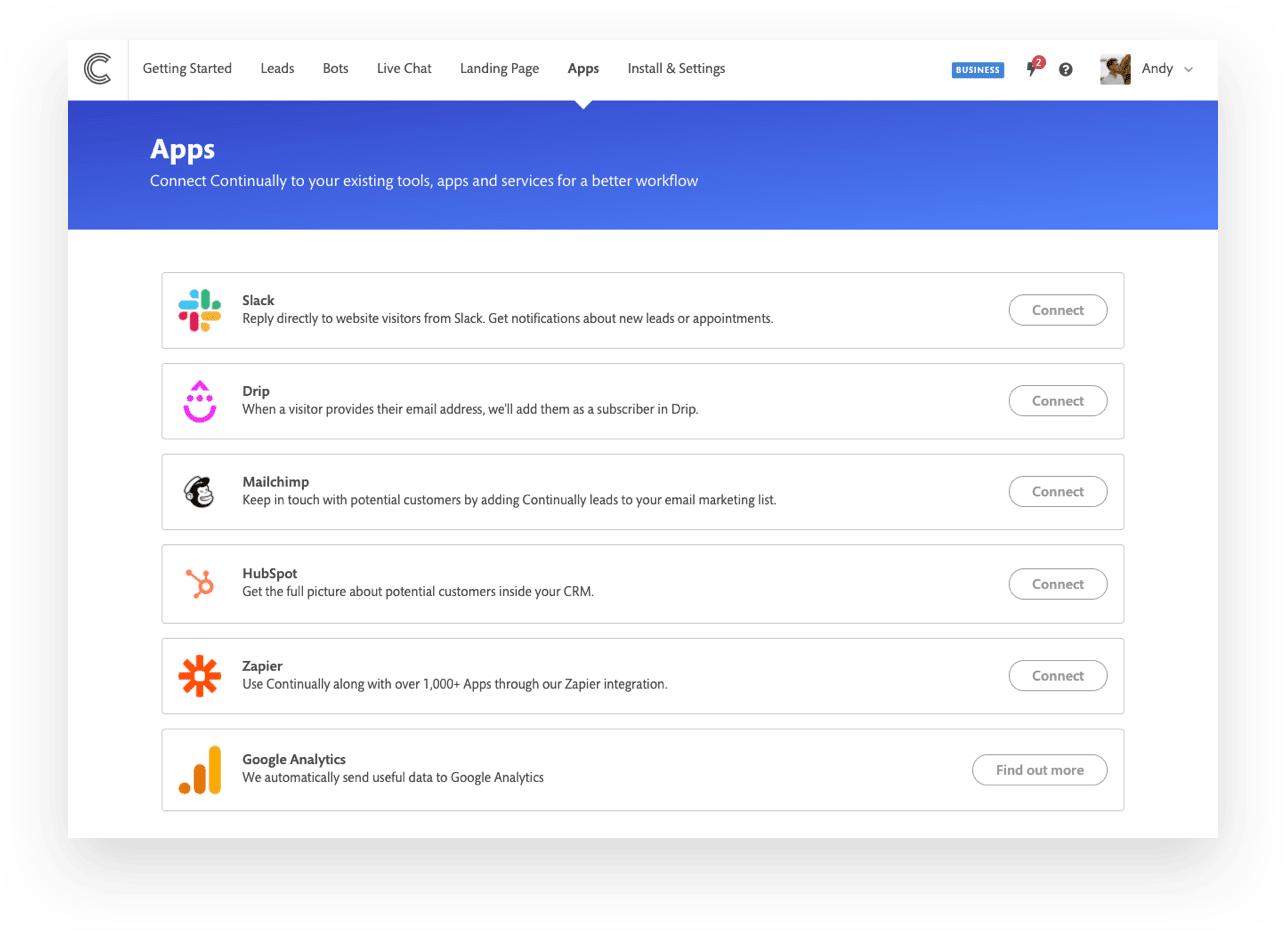Click the Zapier app title text

[x=263, y=666]
